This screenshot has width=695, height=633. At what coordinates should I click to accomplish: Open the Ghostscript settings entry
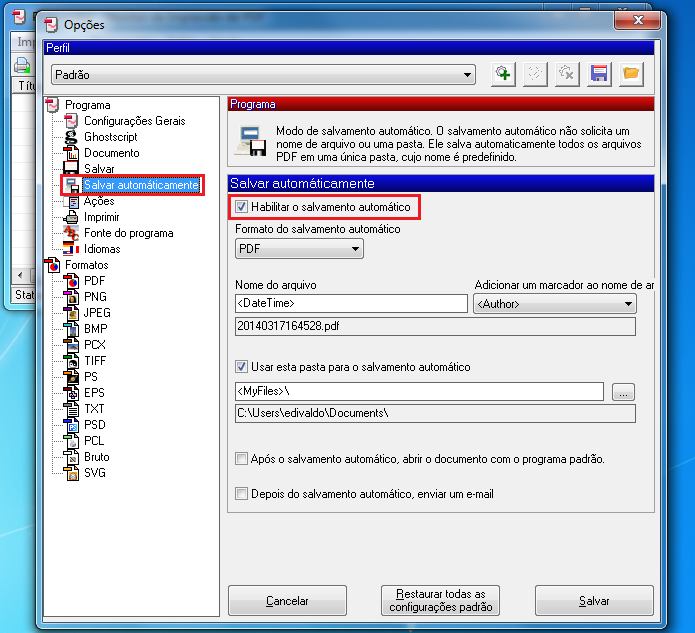click(111, 137)
